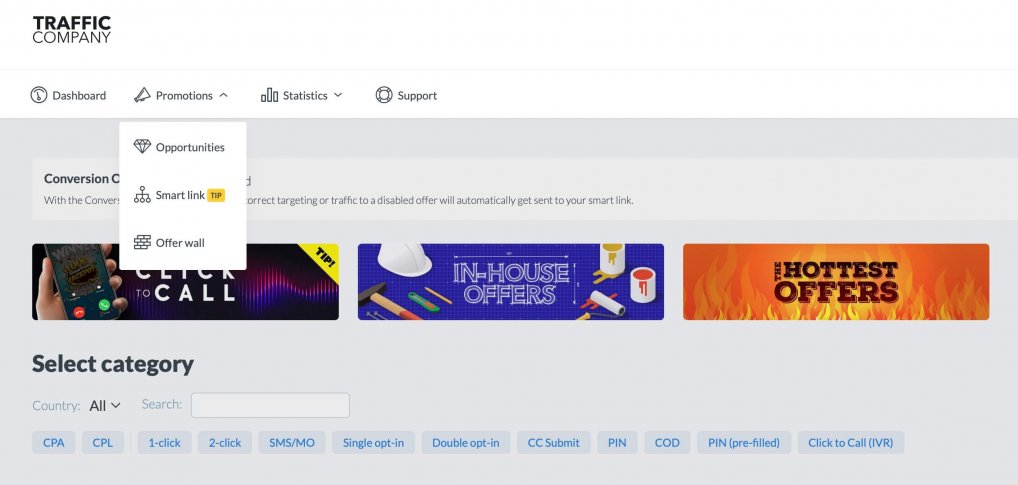Open the In-House Offers banner

click(x=511, y=282)
